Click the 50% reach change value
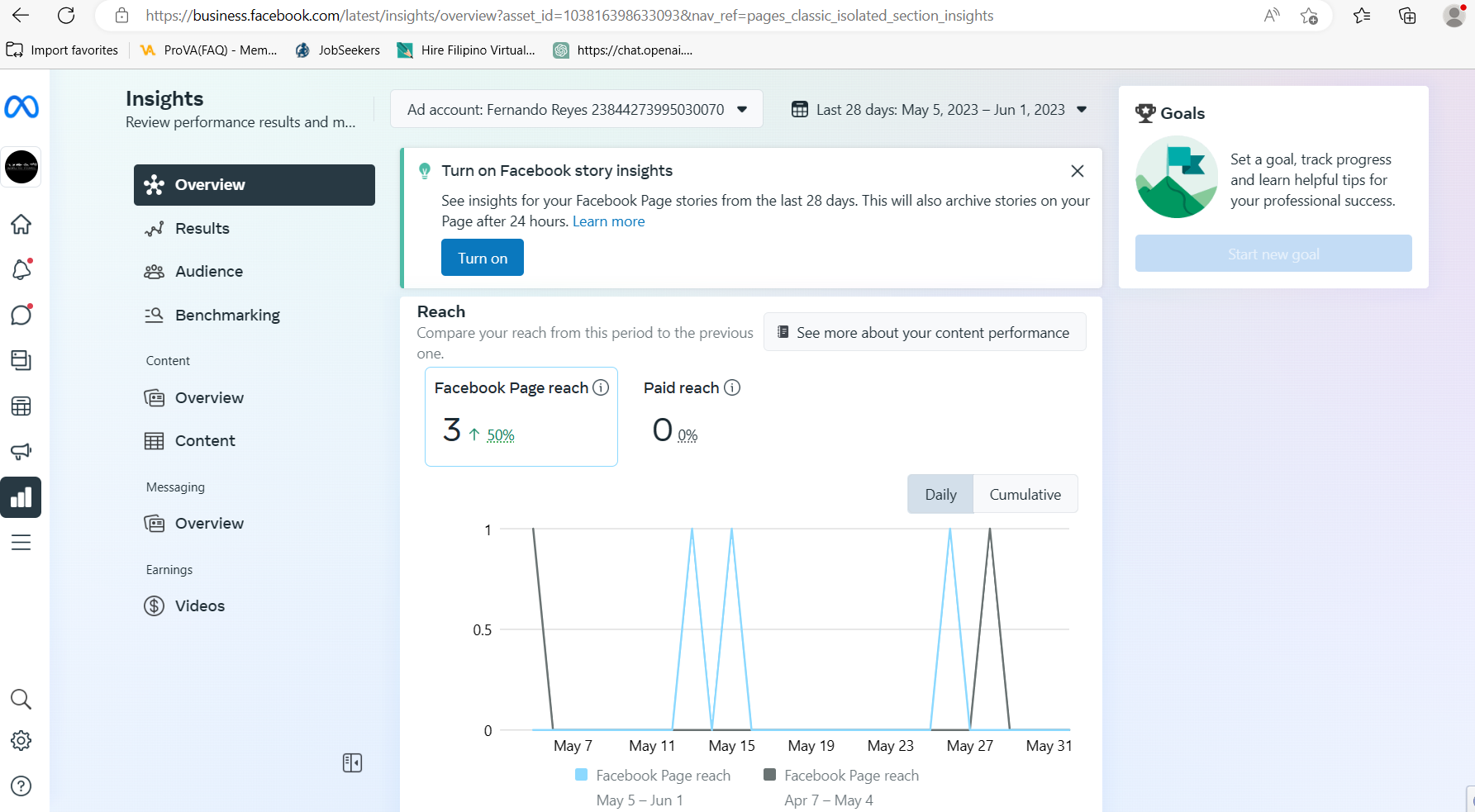Image resolution: width=1475 pixels, height=812 pixels. pyautogui.click(x=501, y=435)
